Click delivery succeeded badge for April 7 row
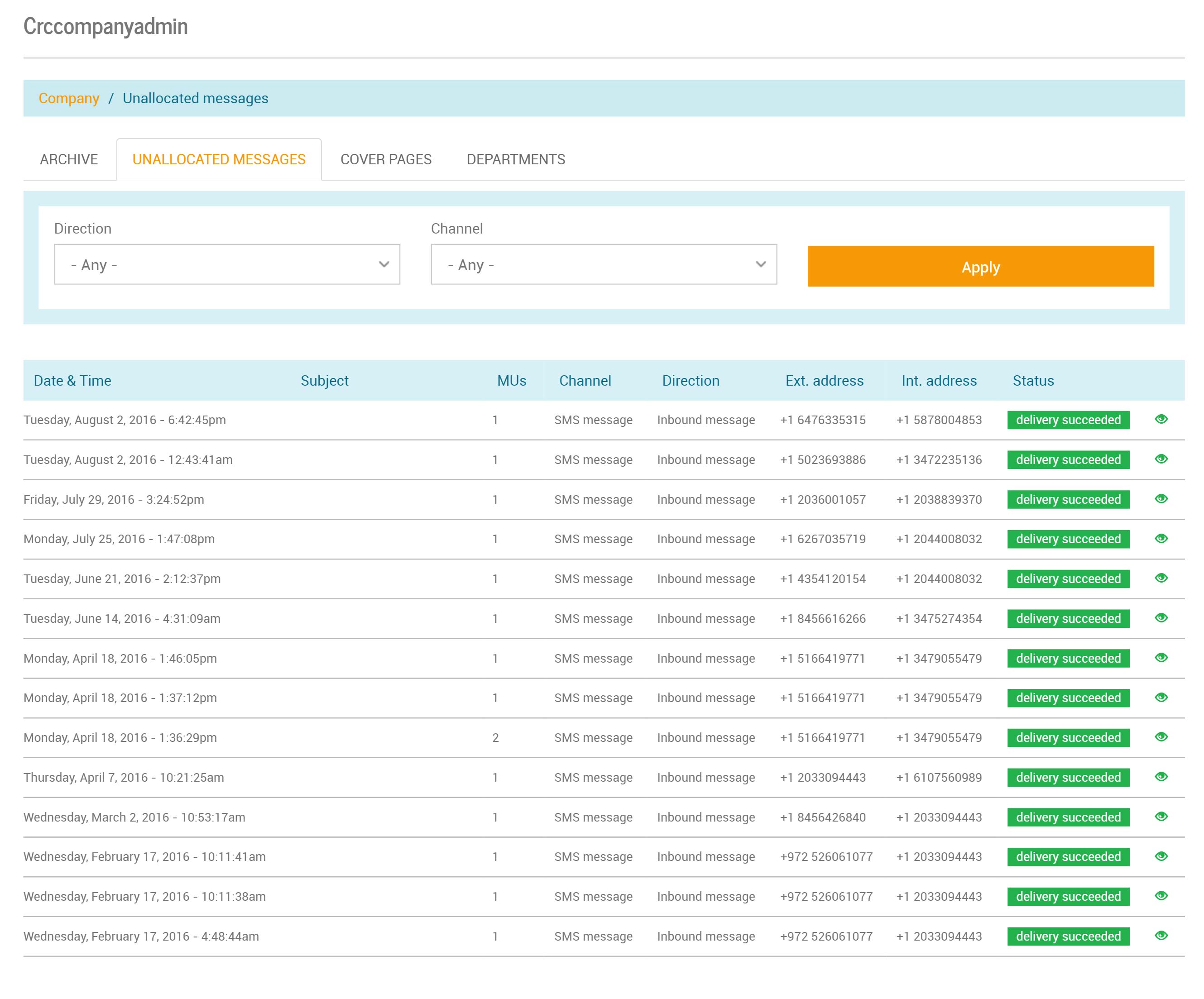This screenshot has height=999, width=1204. (1068, 777)
